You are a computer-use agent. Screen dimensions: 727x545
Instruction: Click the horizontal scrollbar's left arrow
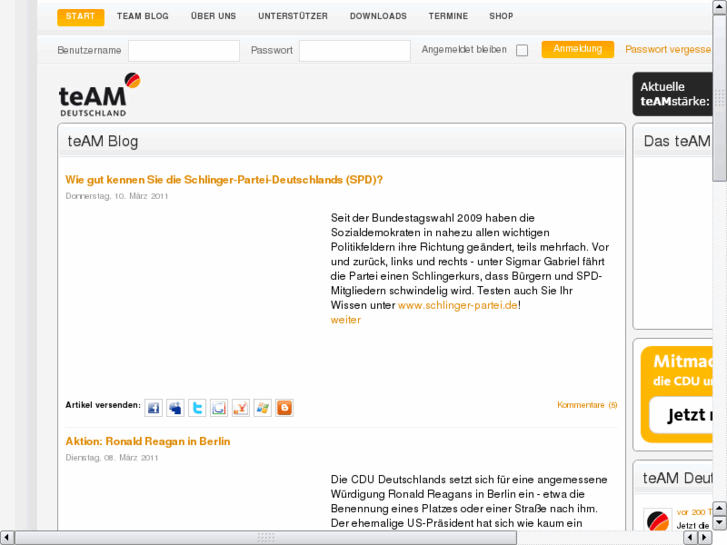(7, 538)
